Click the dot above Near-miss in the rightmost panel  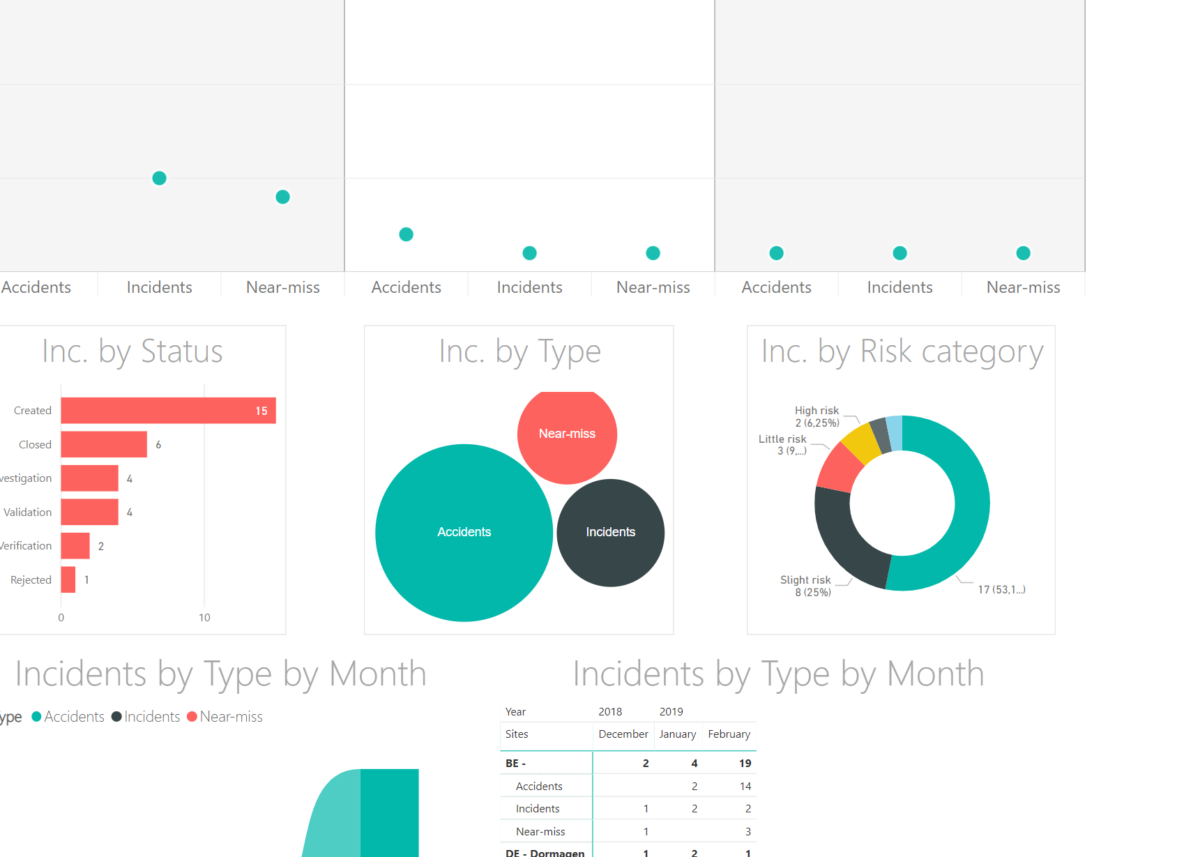[x=1022, y=252]
